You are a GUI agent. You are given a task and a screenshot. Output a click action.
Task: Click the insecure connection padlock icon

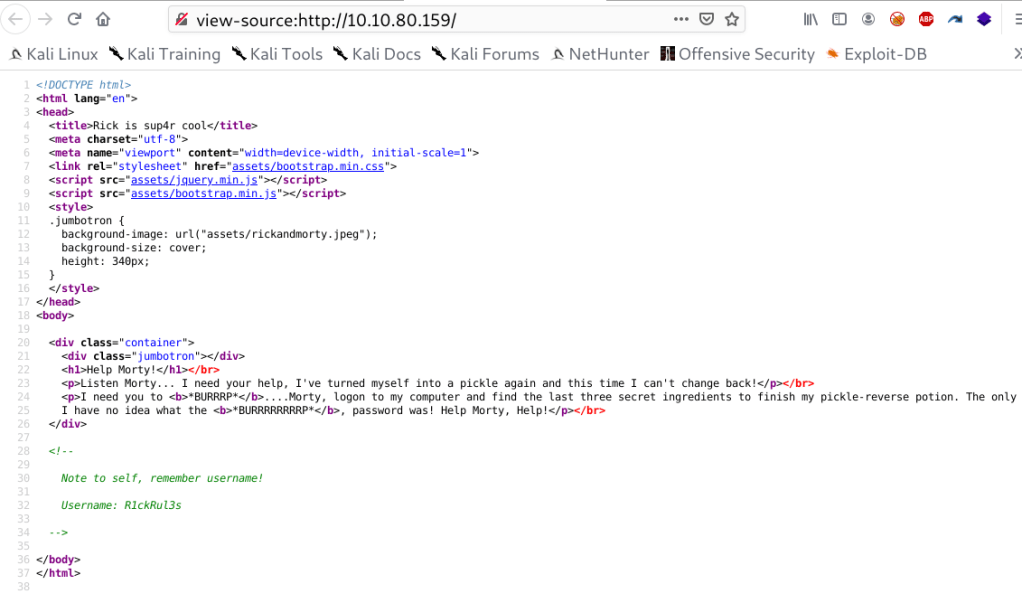[x=180, y=20]
